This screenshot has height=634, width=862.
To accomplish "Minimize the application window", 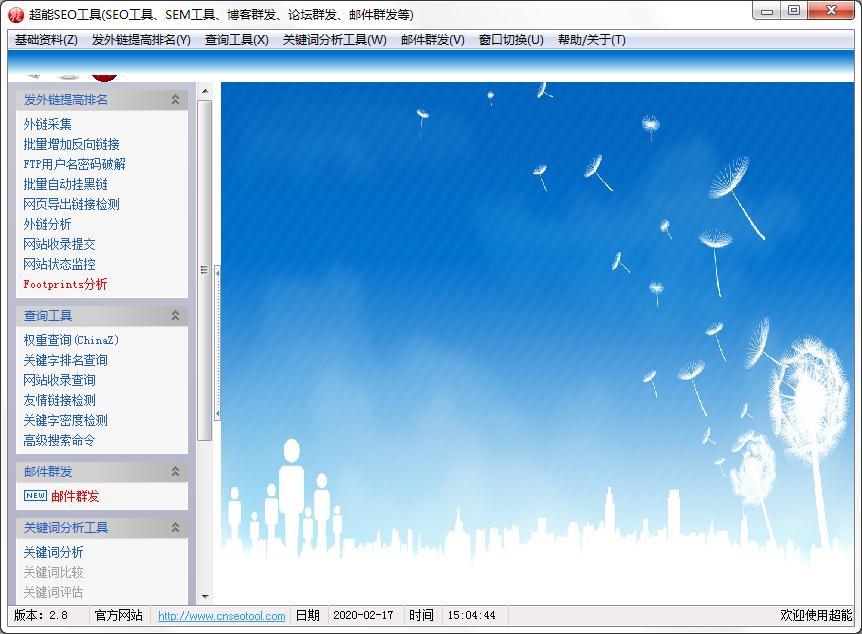I will click(766, 10).
